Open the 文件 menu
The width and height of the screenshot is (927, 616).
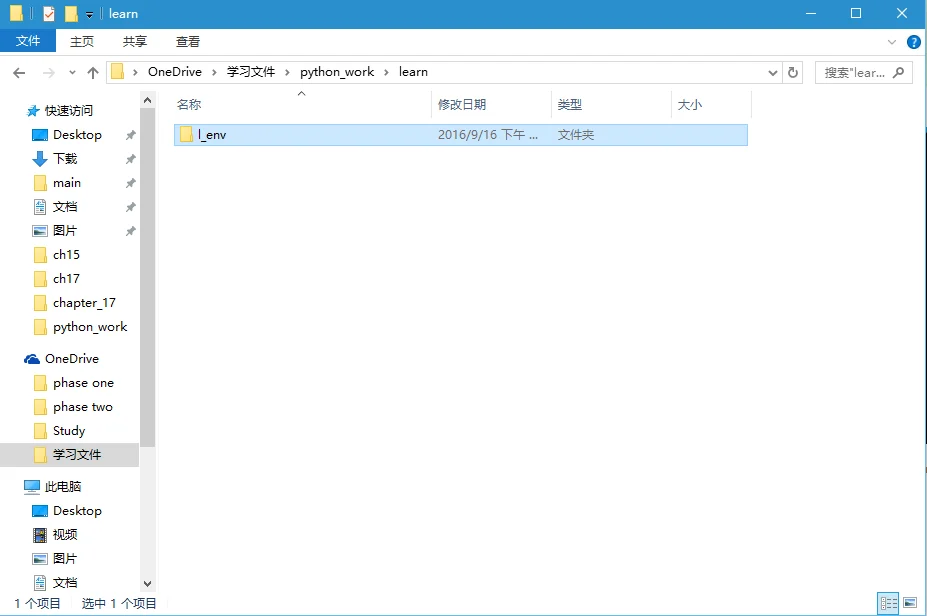28,41
